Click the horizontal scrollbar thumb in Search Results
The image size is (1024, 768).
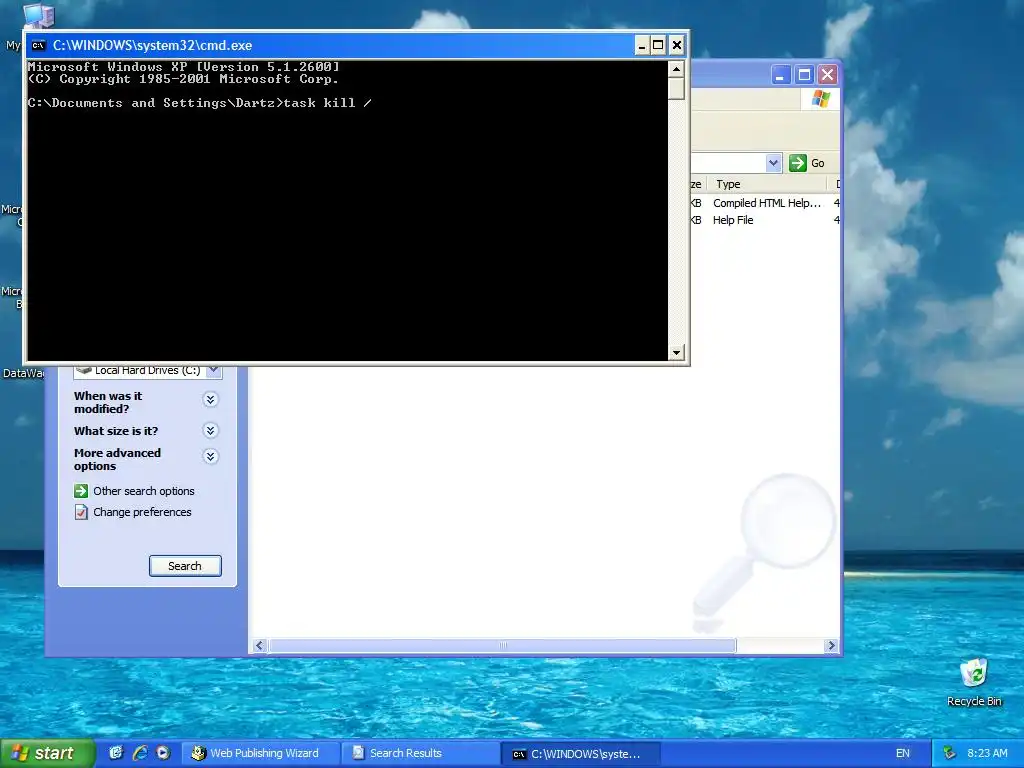(502, 646)
